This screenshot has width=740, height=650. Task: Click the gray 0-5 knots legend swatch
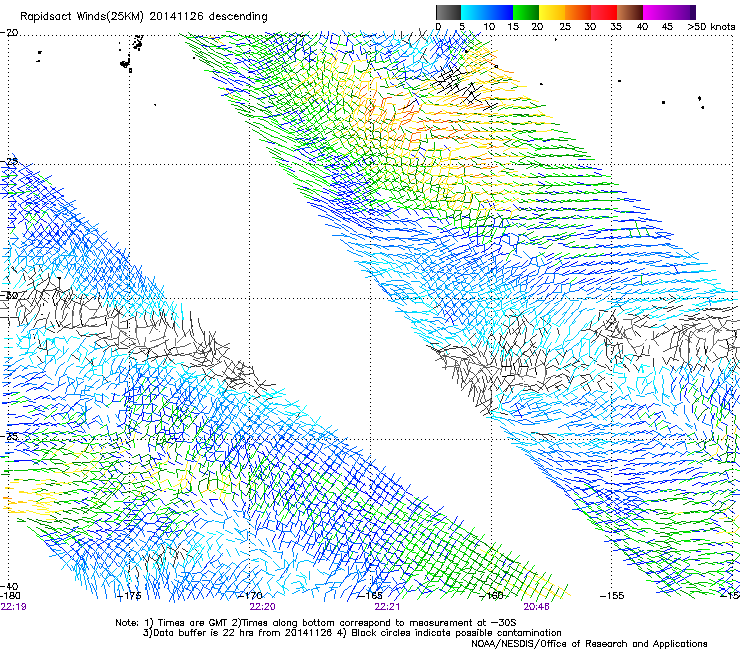pyautogui.click(x=448, y=12)
